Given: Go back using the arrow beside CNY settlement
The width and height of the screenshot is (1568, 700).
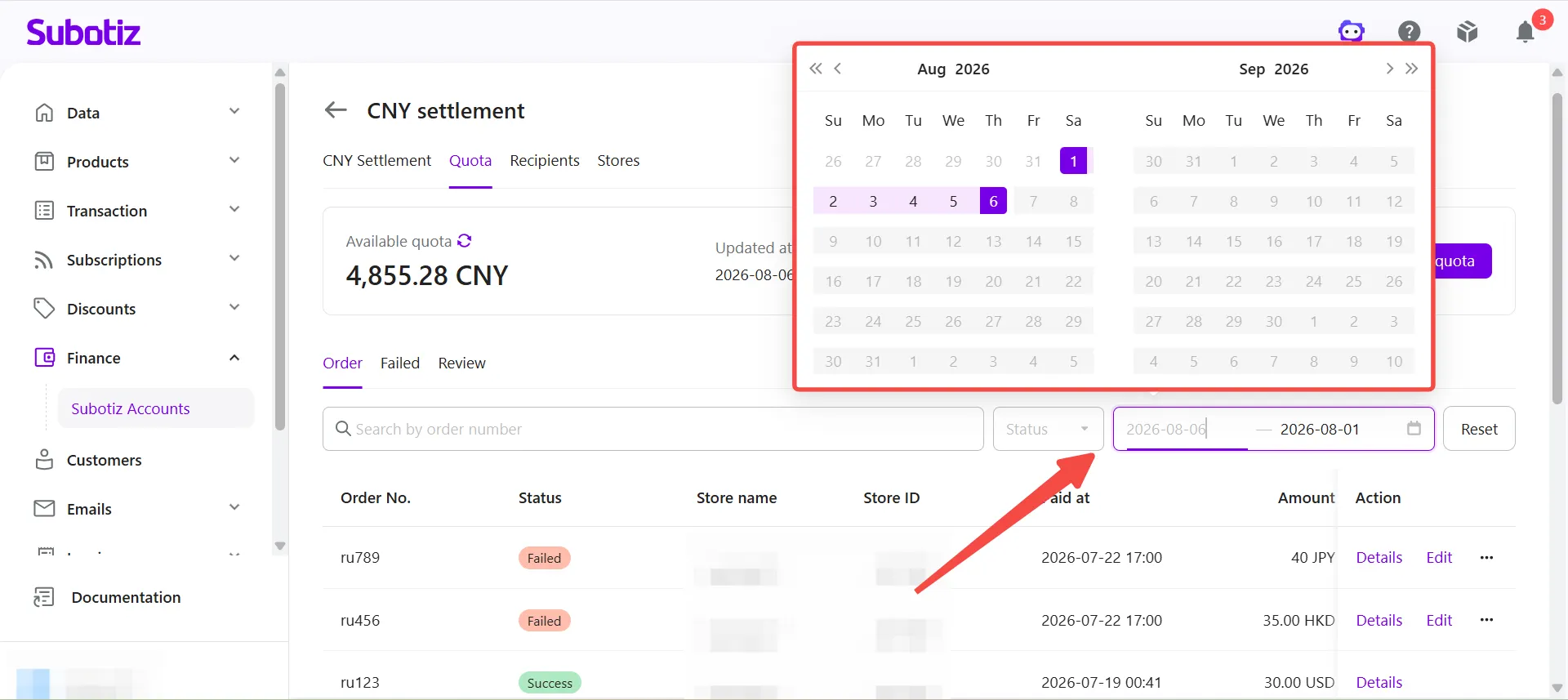Looking at the screenshot, I should (x=336, y=110).
